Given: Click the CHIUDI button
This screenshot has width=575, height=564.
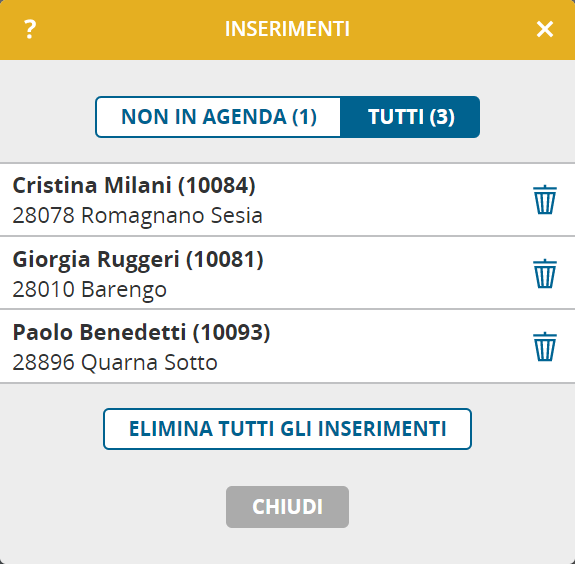Looking at the screenshot, I should 287,507.
